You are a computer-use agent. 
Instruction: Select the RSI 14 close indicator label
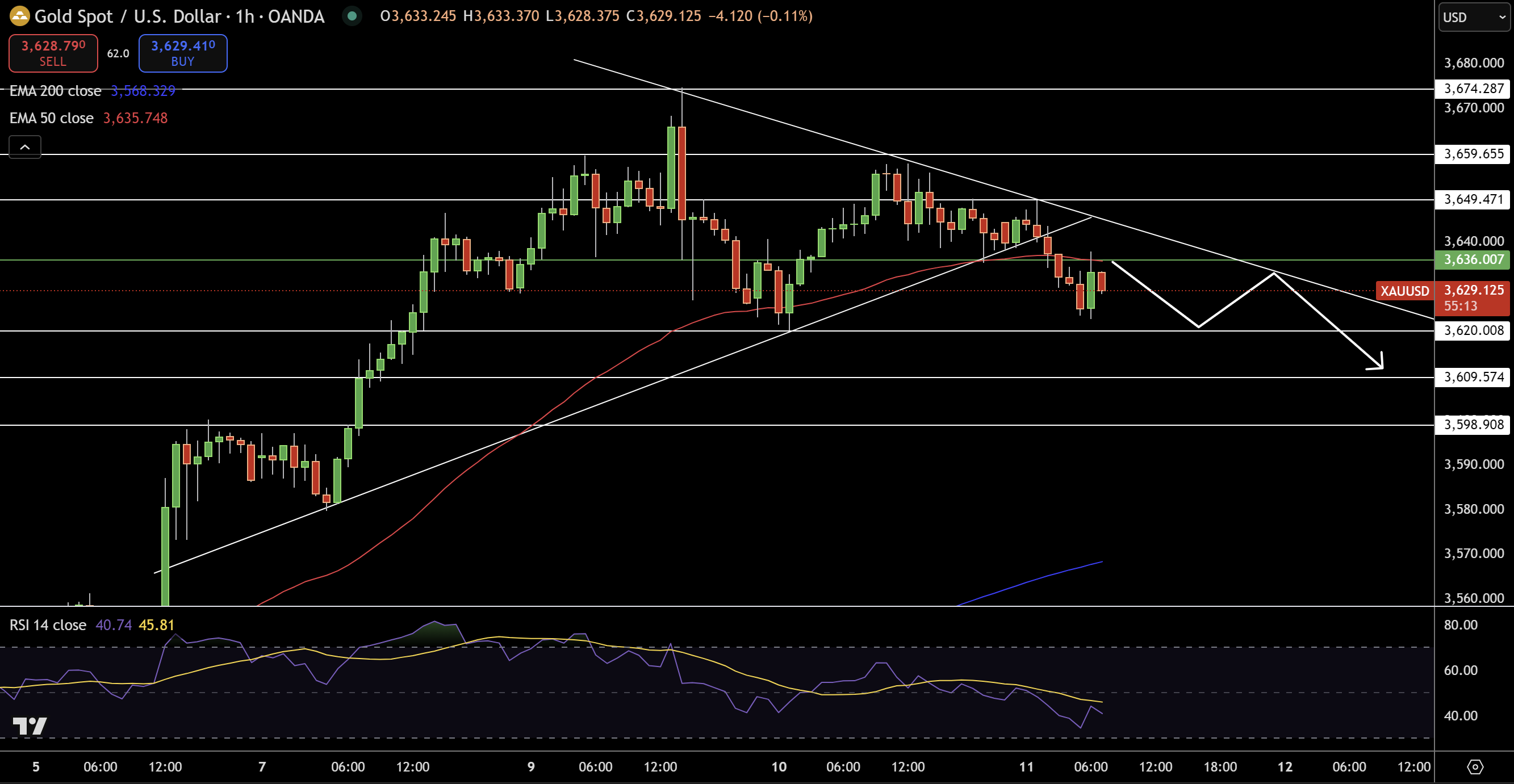pos(48,624)
